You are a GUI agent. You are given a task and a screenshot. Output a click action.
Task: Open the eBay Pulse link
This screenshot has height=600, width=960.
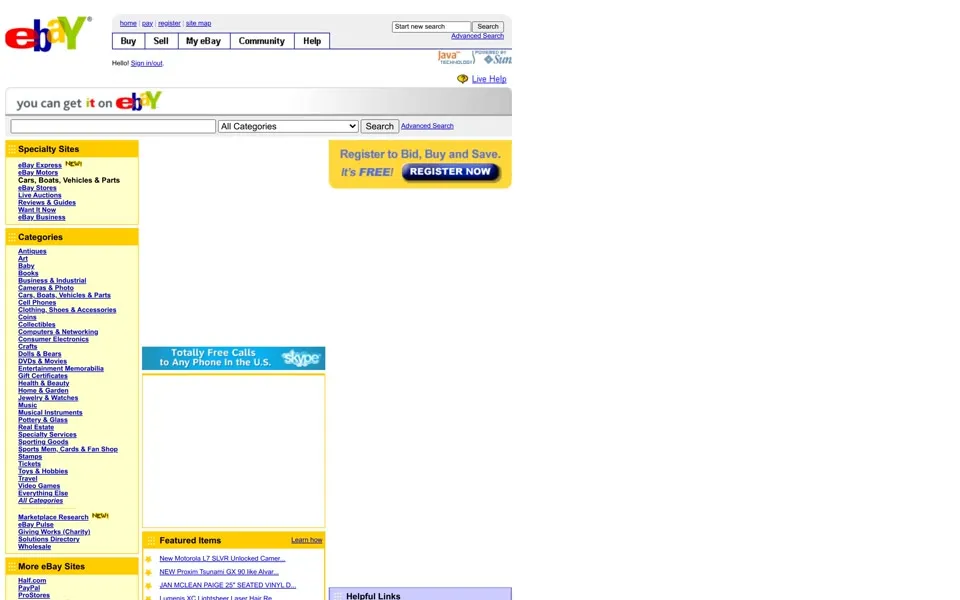[x=36, y=525]
